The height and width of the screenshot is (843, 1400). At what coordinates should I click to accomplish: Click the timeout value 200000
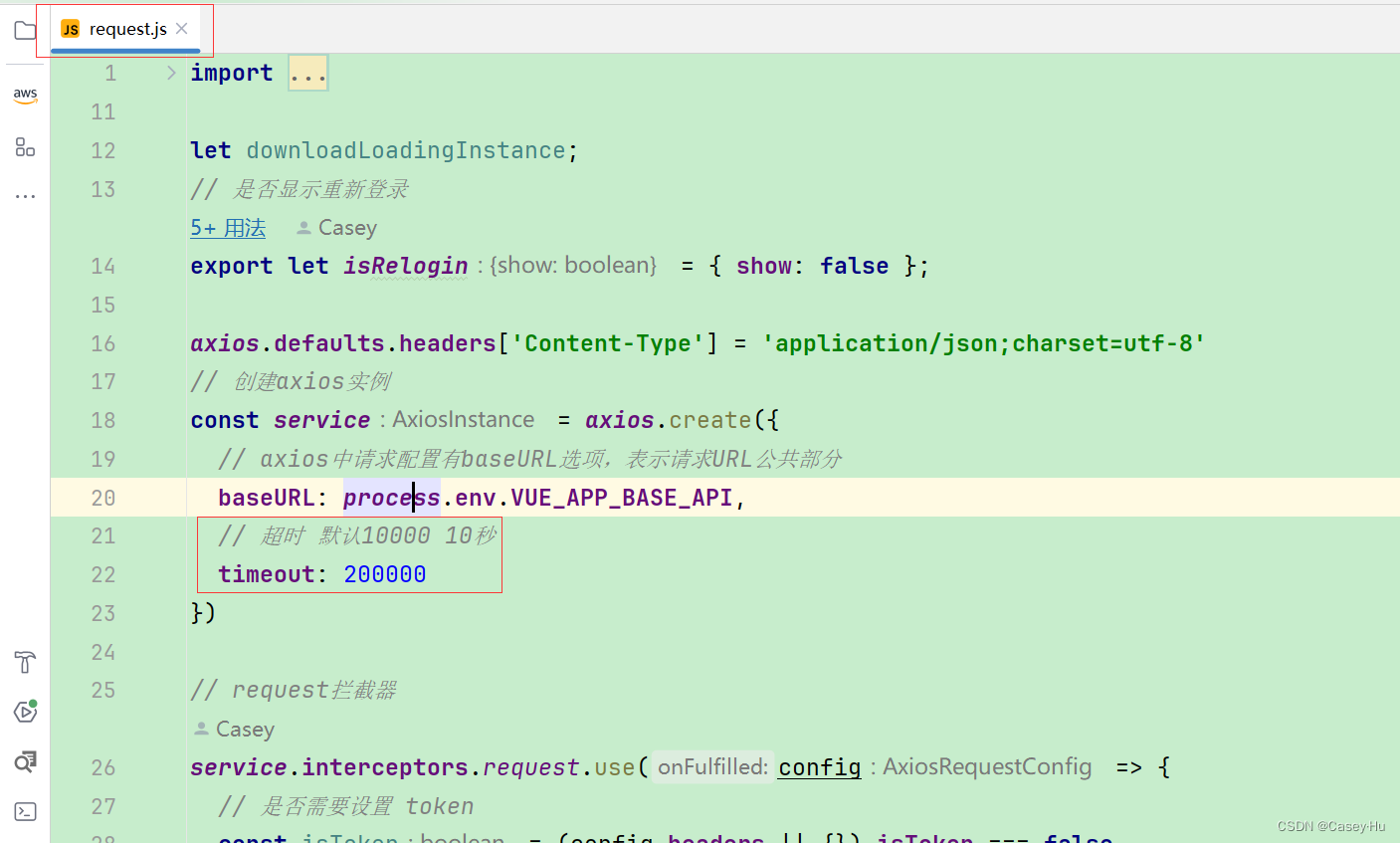click(385, 574)
